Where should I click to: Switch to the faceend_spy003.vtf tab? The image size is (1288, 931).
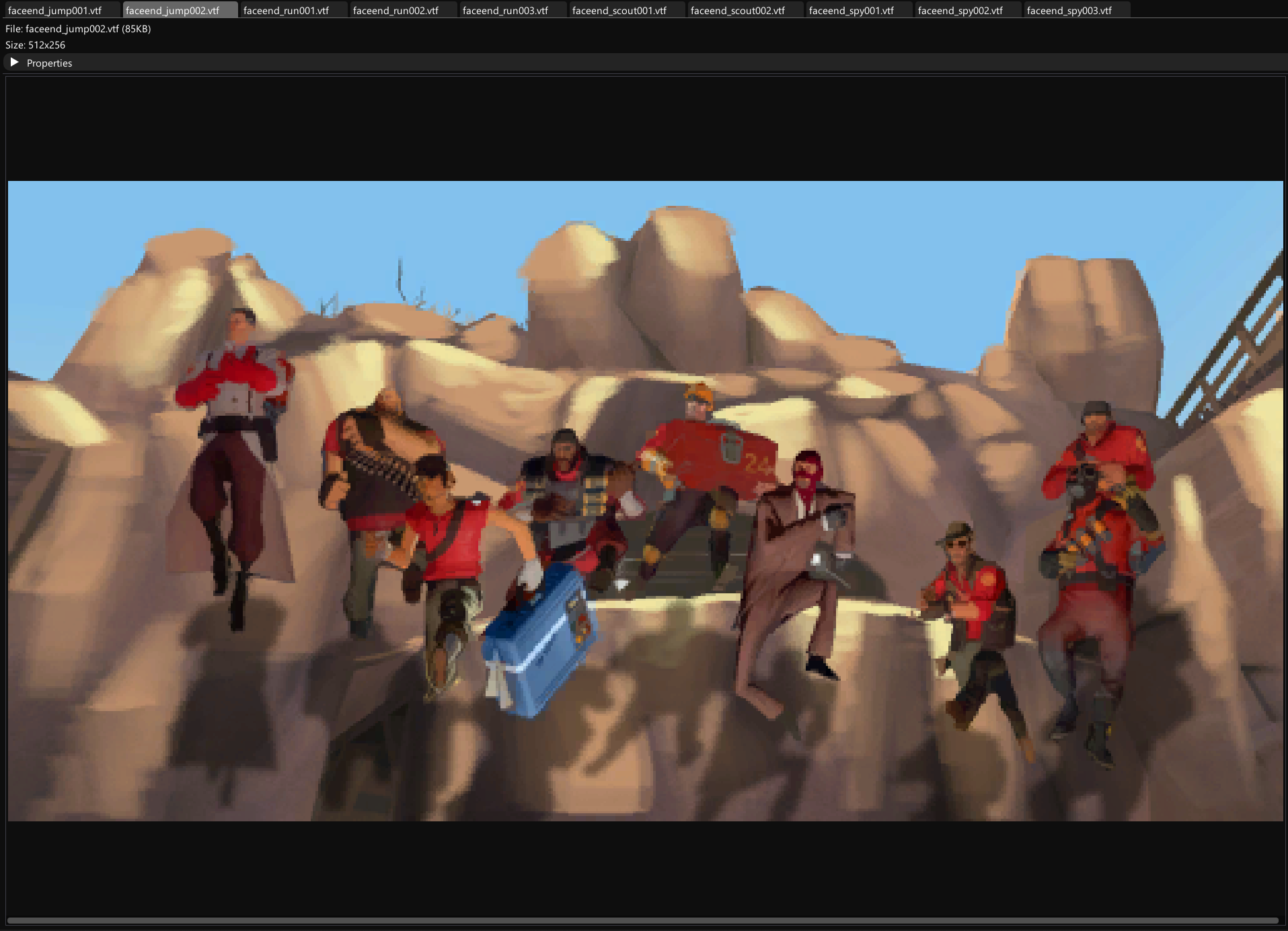pyautogui.click(x=1077, y=10)
